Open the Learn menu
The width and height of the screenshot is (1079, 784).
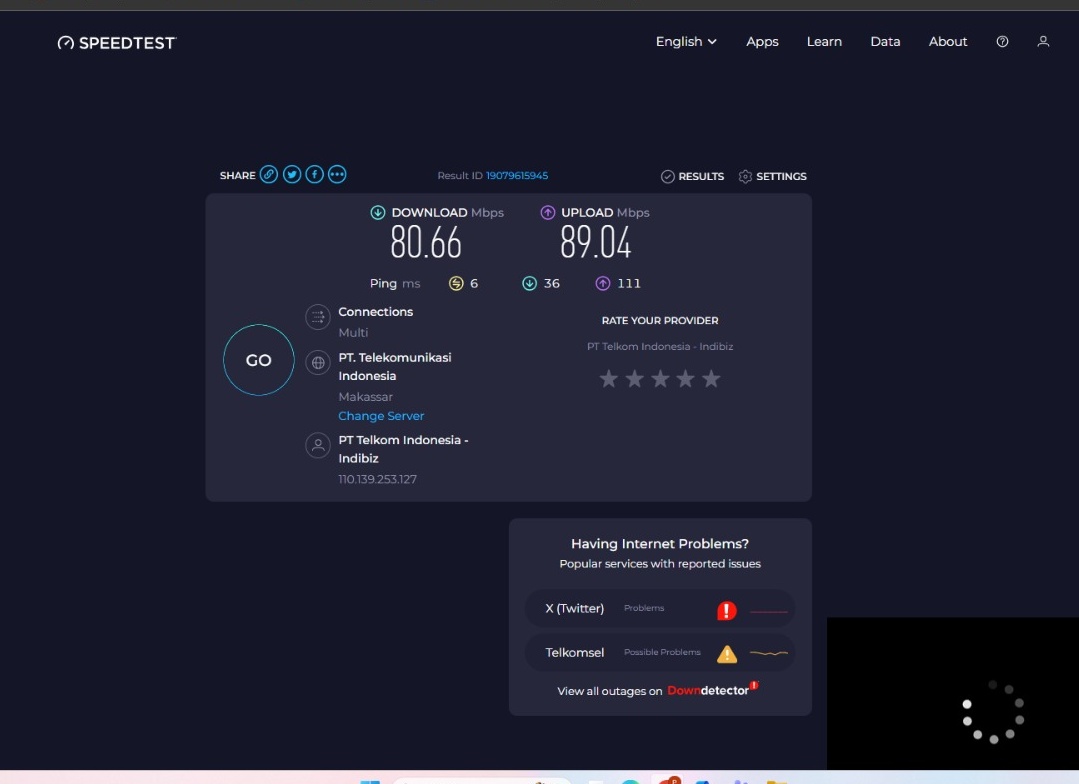824,41
